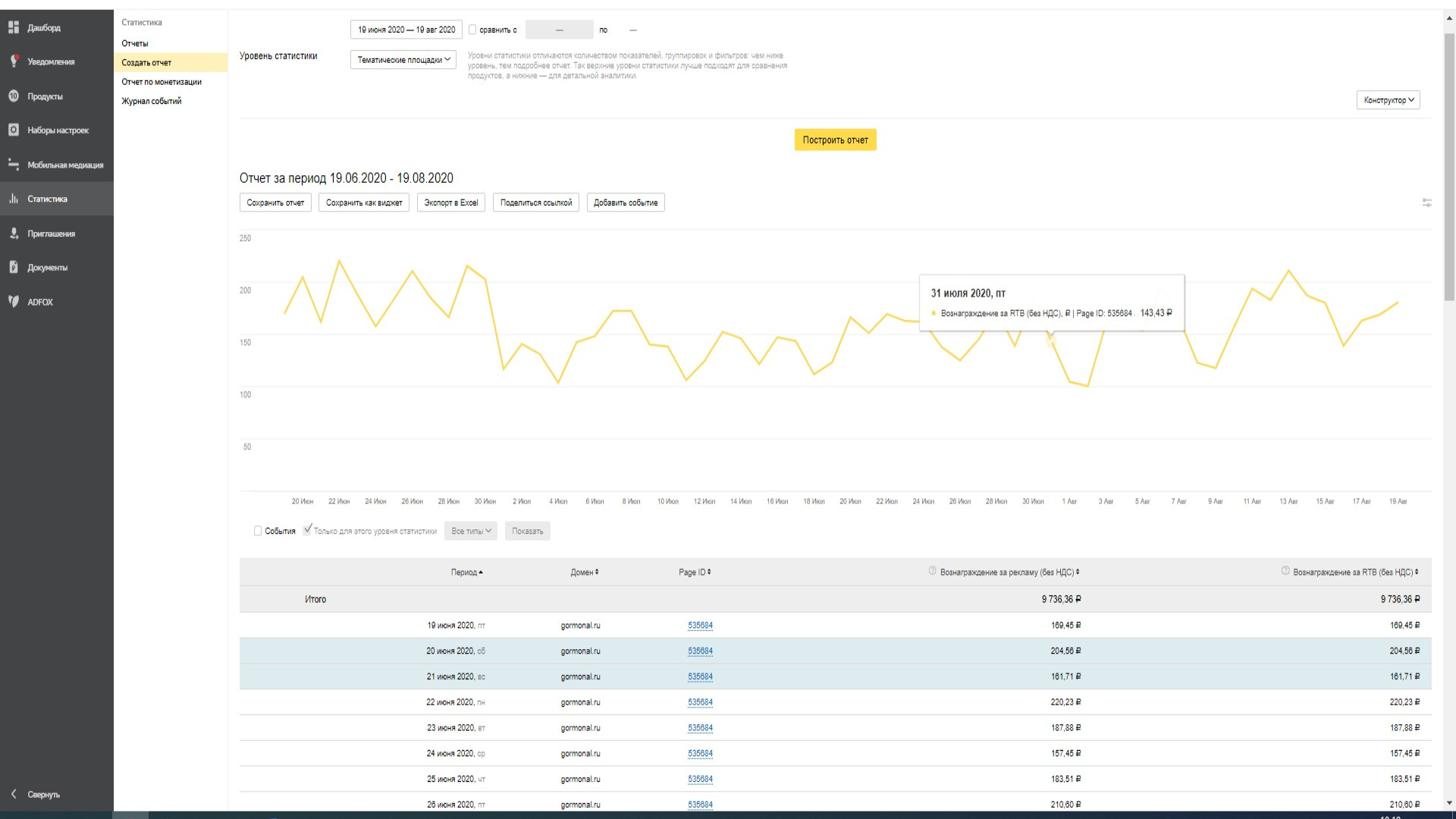Toggle 'Только для этого уровня статистики' checkbox
The width and height of the screenshot is (1456, 819).
pos(307,530)
